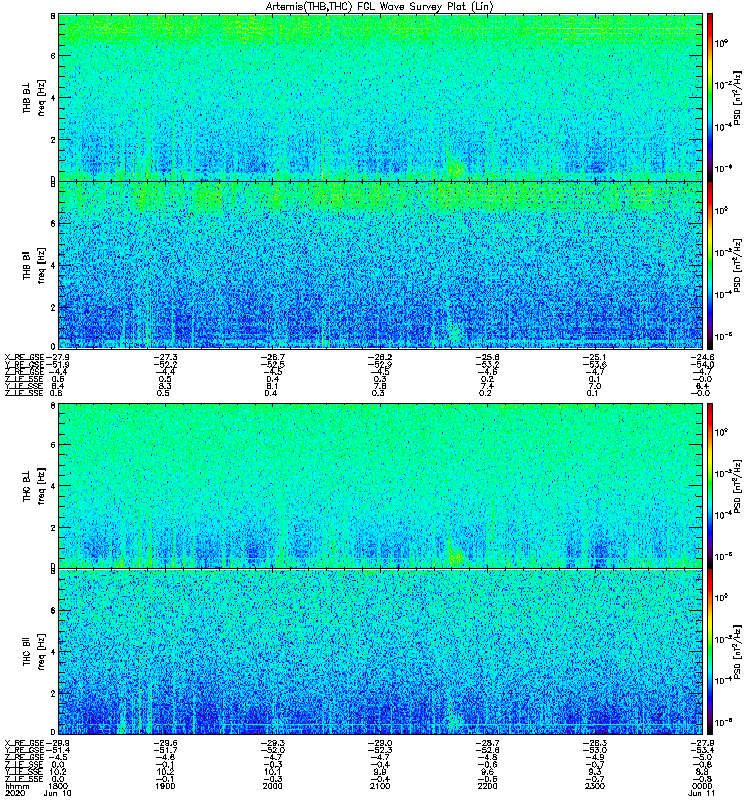This screenshot has width=750, height=800.
Task: Click inside the THC B⊥ spectrogram panel
Action: 380,486
